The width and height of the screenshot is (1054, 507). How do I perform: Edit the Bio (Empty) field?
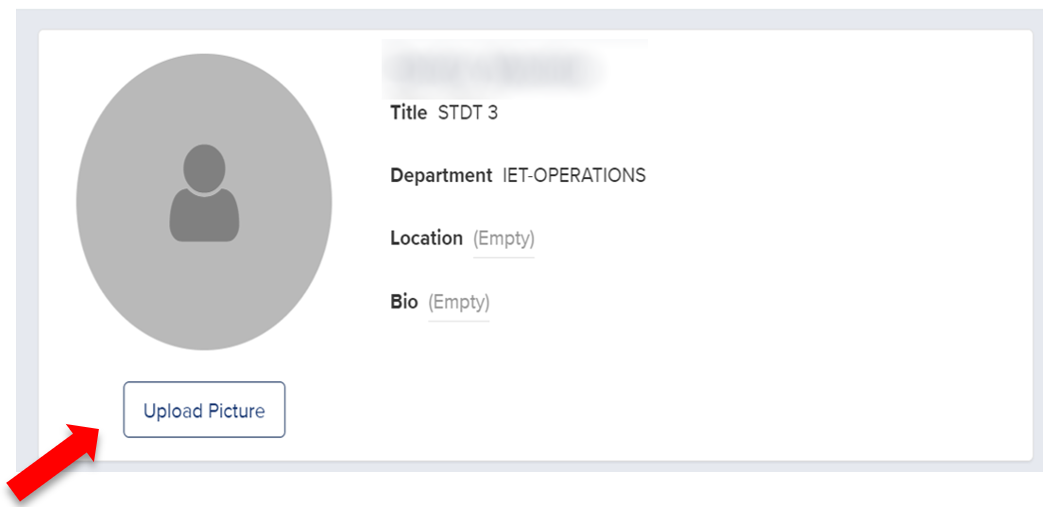pos(459,302)
